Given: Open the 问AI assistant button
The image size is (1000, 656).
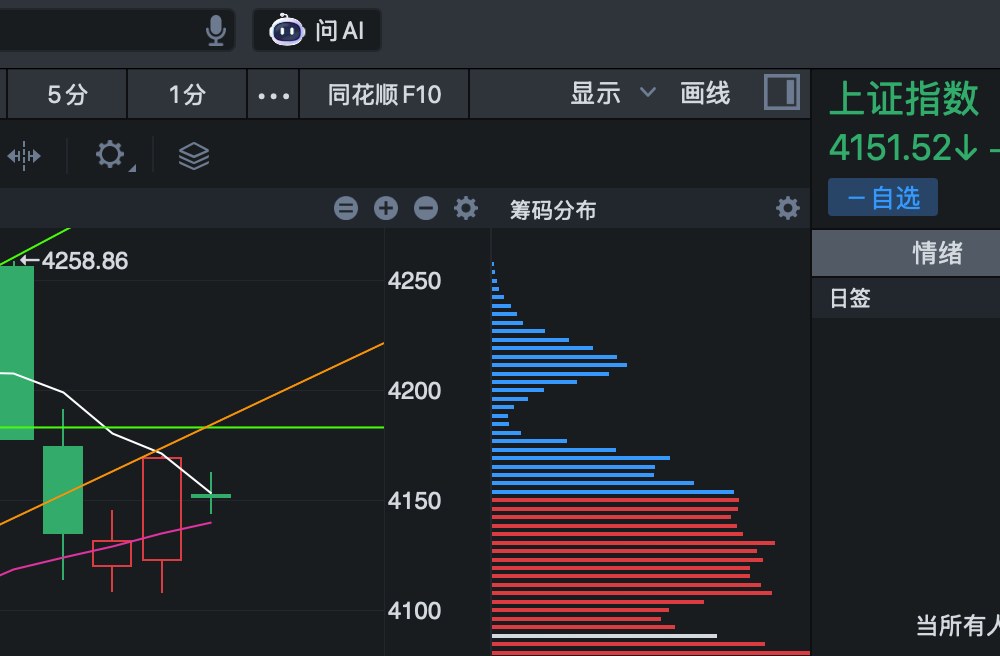Looking at the screenshot, I should [x=317, y=30].
